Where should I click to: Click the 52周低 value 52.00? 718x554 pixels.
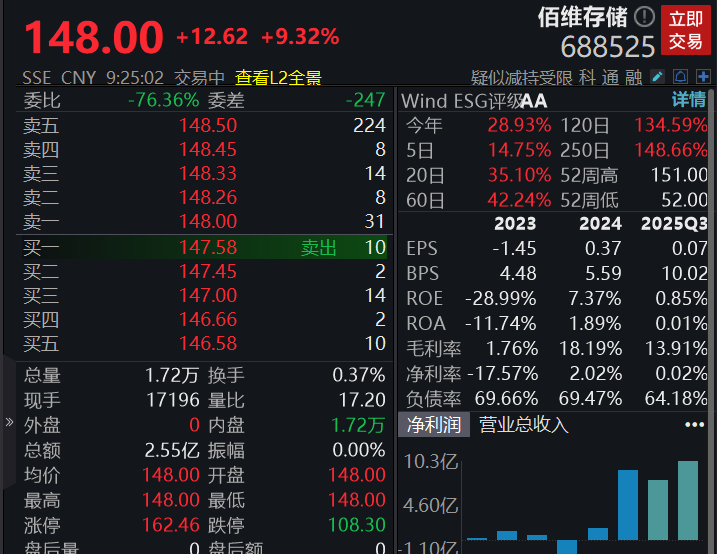coord(685,200)
